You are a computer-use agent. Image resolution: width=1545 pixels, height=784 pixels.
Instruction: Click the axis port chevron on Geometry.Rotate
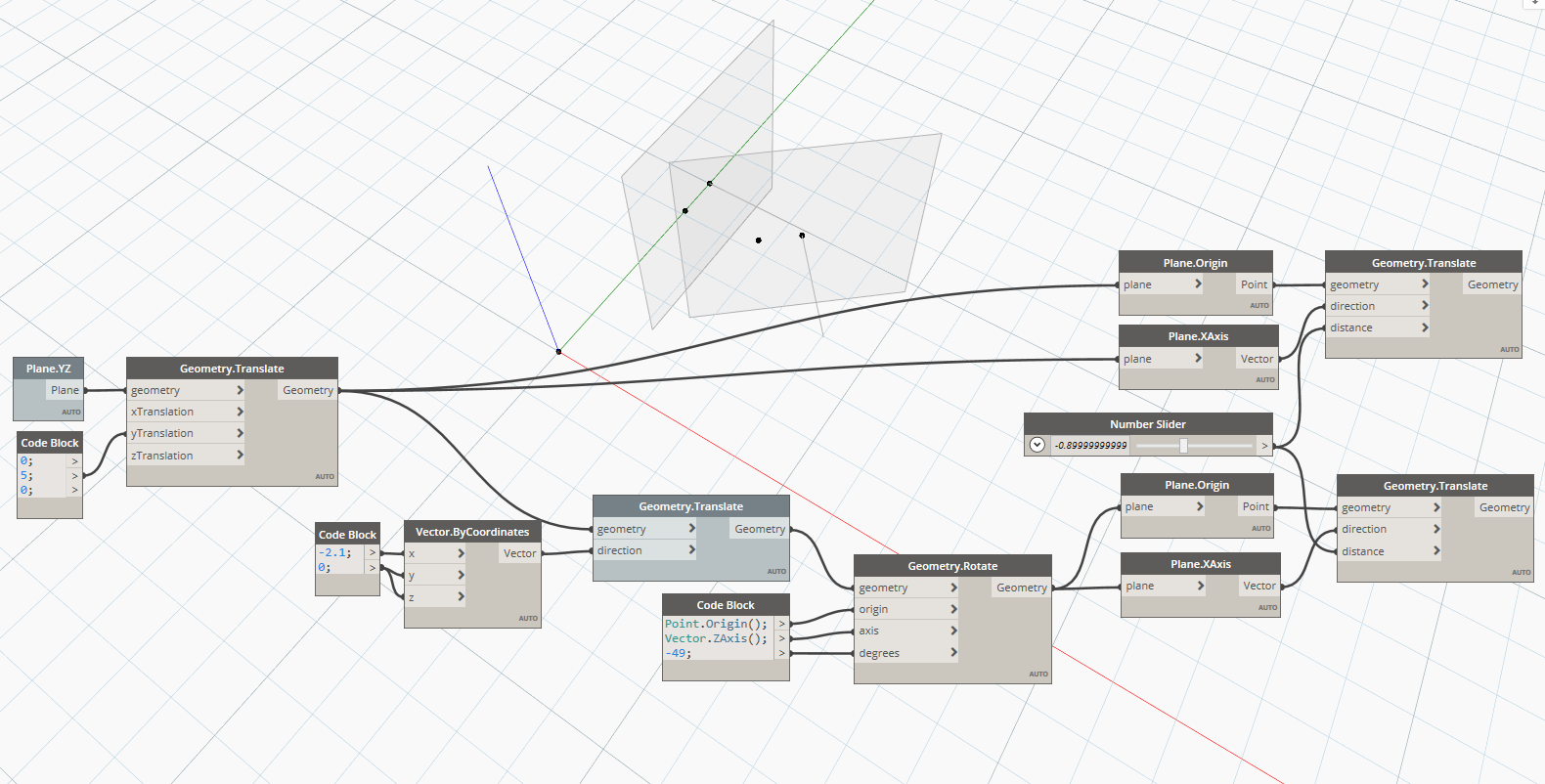(953, 631)
